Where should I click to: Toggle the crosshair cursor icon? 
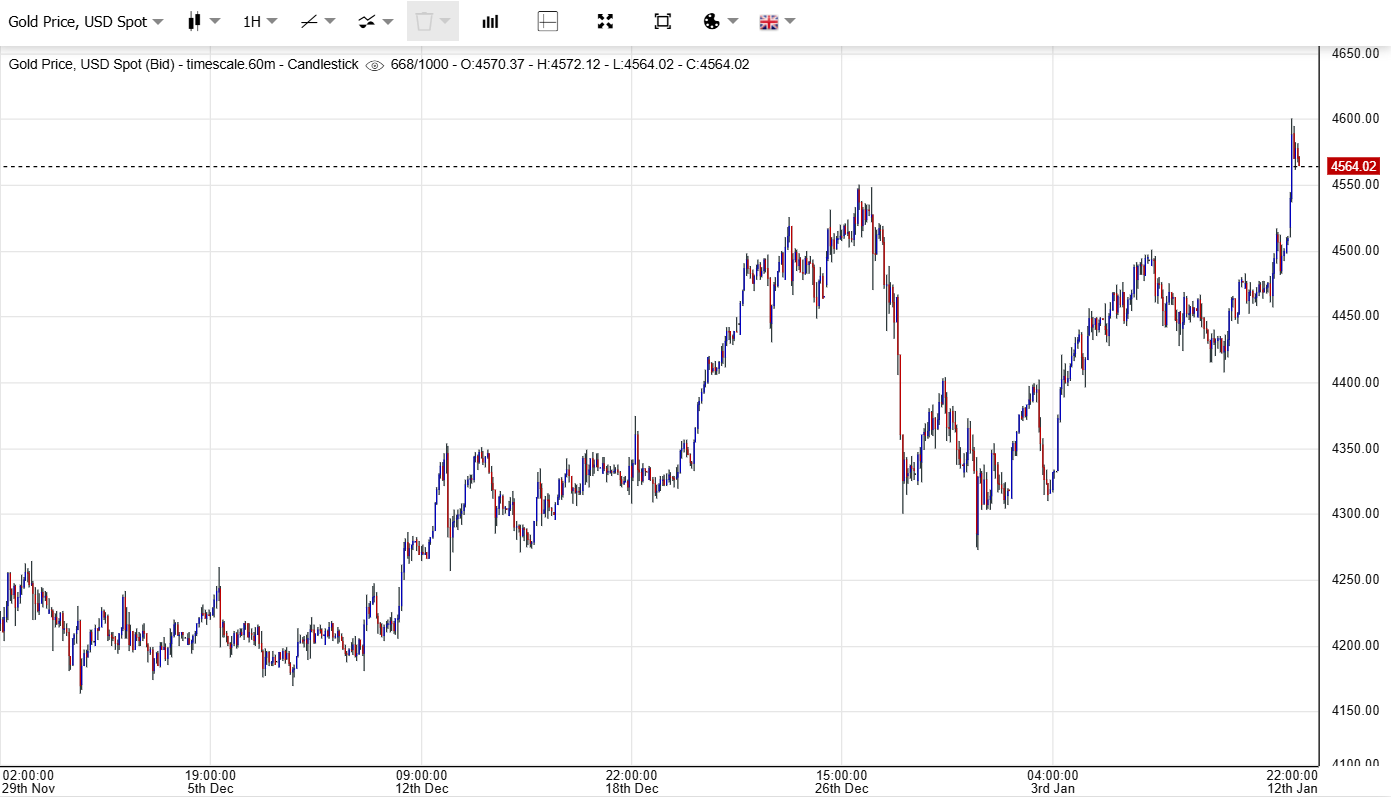coord(547,21)
